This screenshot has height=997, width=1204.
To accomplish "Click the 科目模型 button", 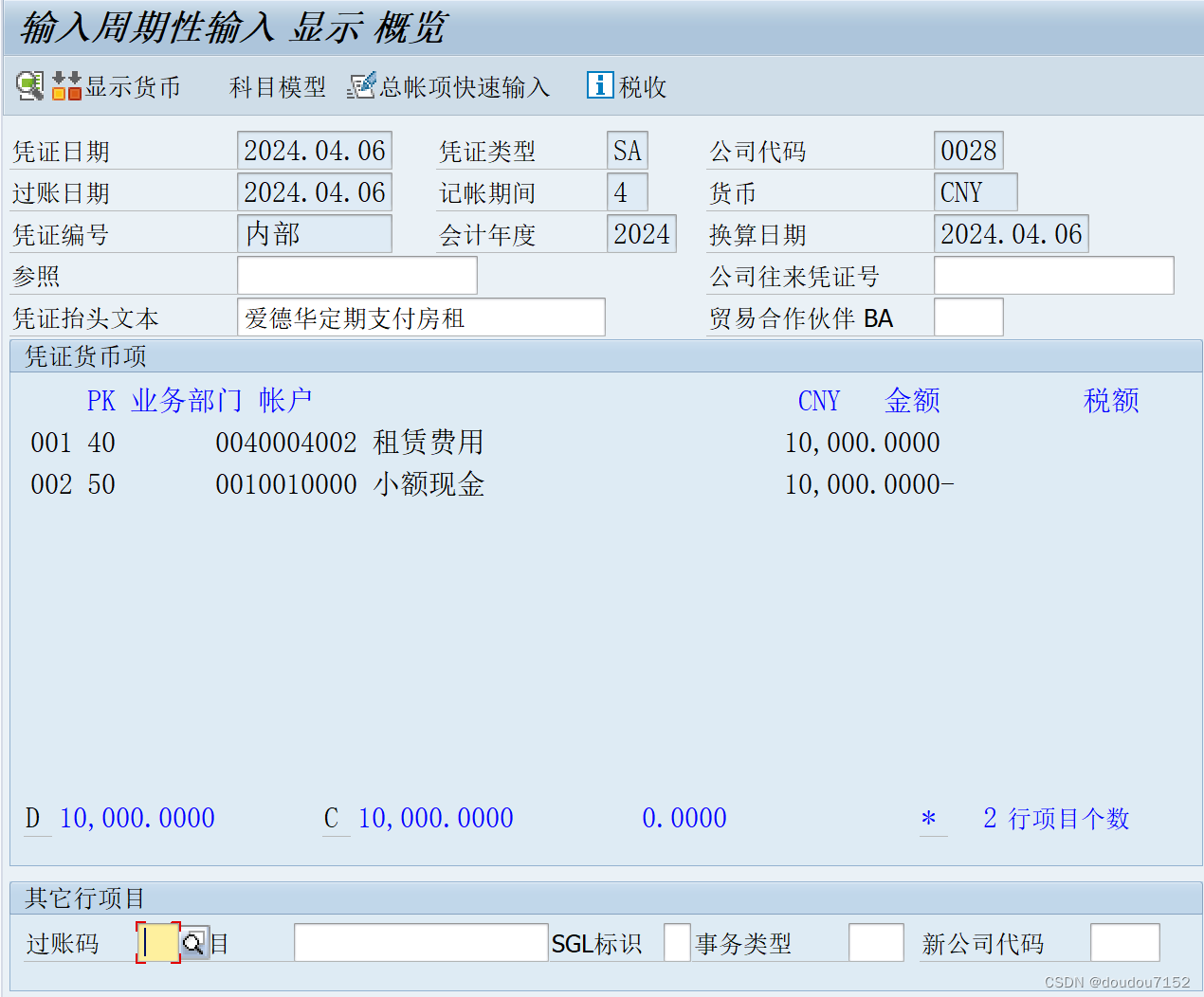I will [276, 86].
